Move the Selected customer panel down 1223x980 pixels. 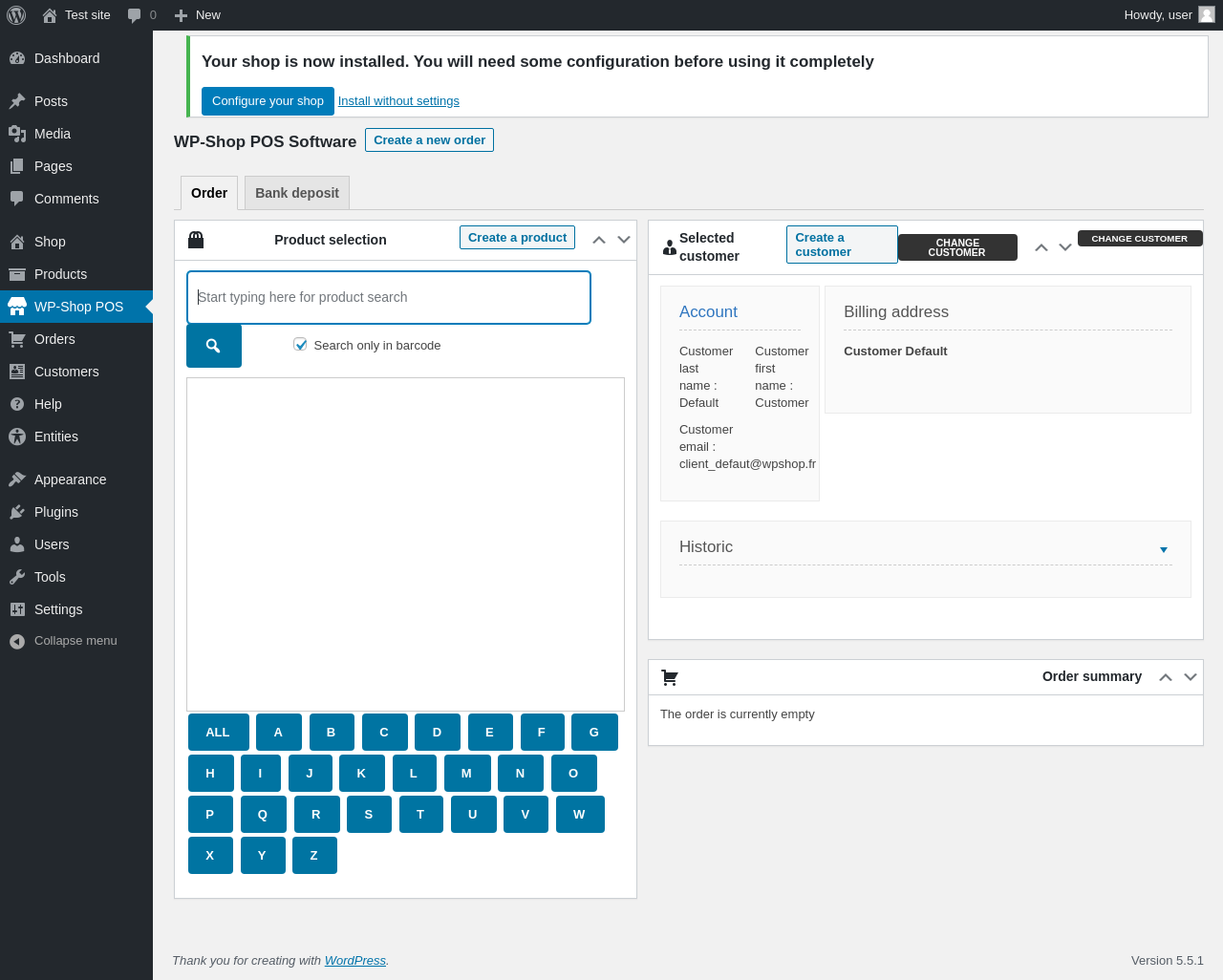(x=1065, y=247)
